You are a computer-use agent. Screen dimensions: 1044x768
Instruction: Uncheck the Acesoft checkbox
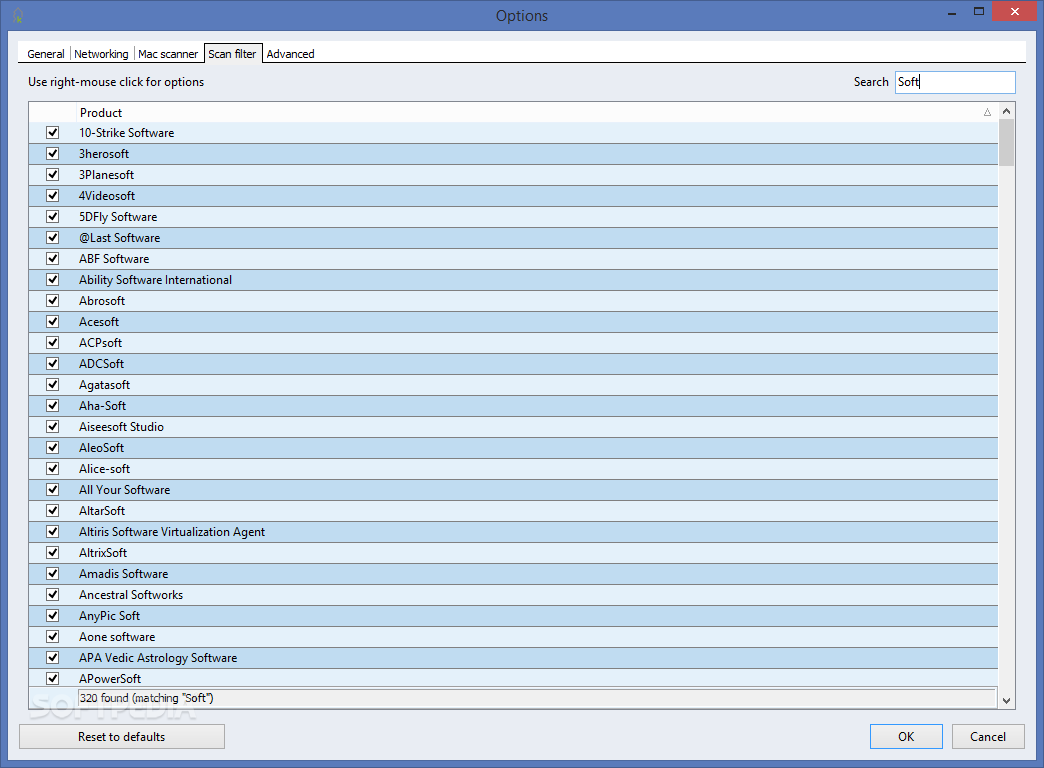click(53, 322)
